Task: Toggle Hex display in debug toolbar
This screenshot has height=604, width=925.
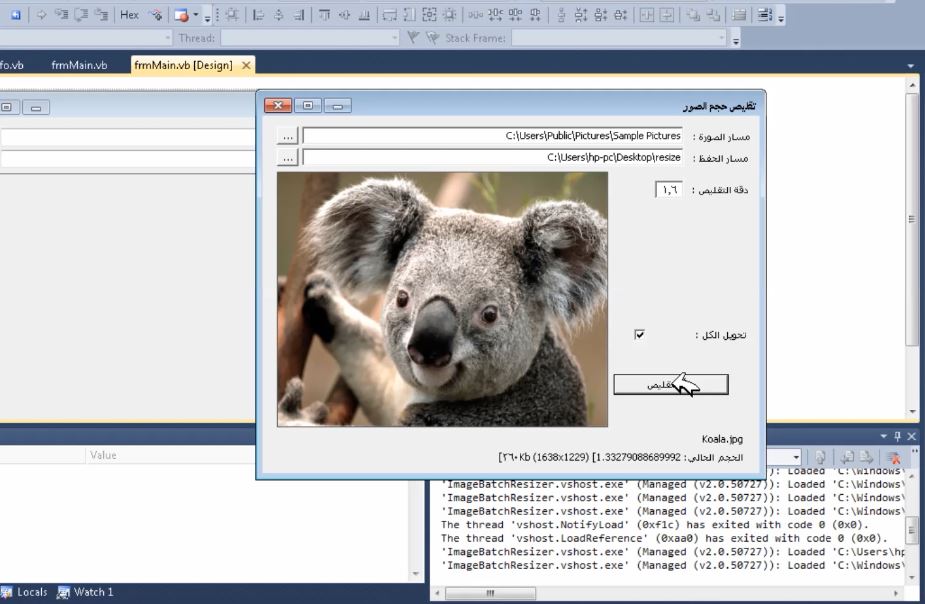Action: click(129, 15)
